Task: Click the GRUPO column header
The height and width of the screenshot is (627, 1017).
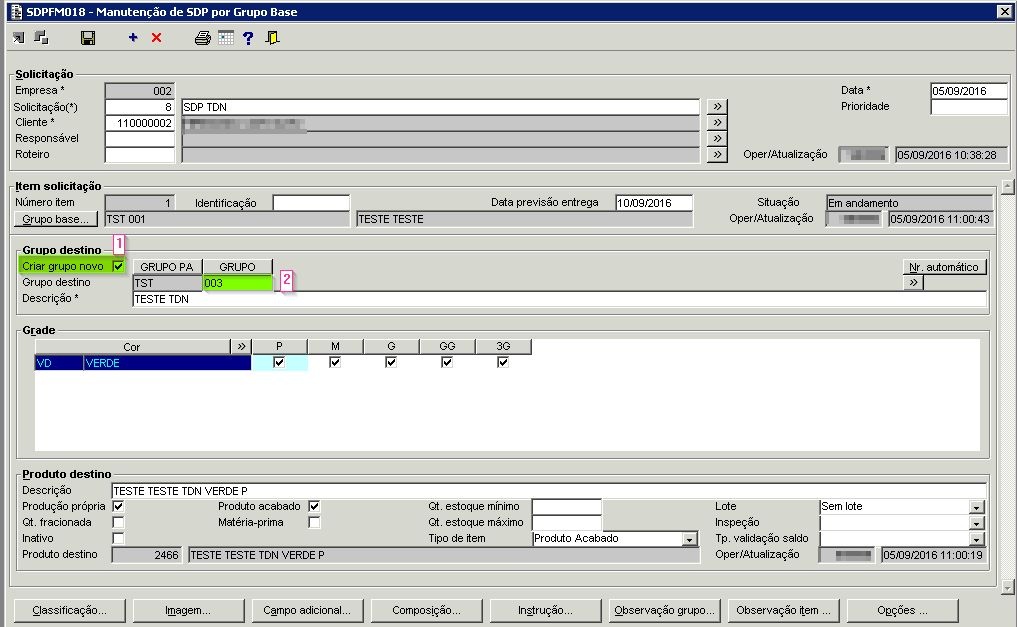Action: point(237,266)
